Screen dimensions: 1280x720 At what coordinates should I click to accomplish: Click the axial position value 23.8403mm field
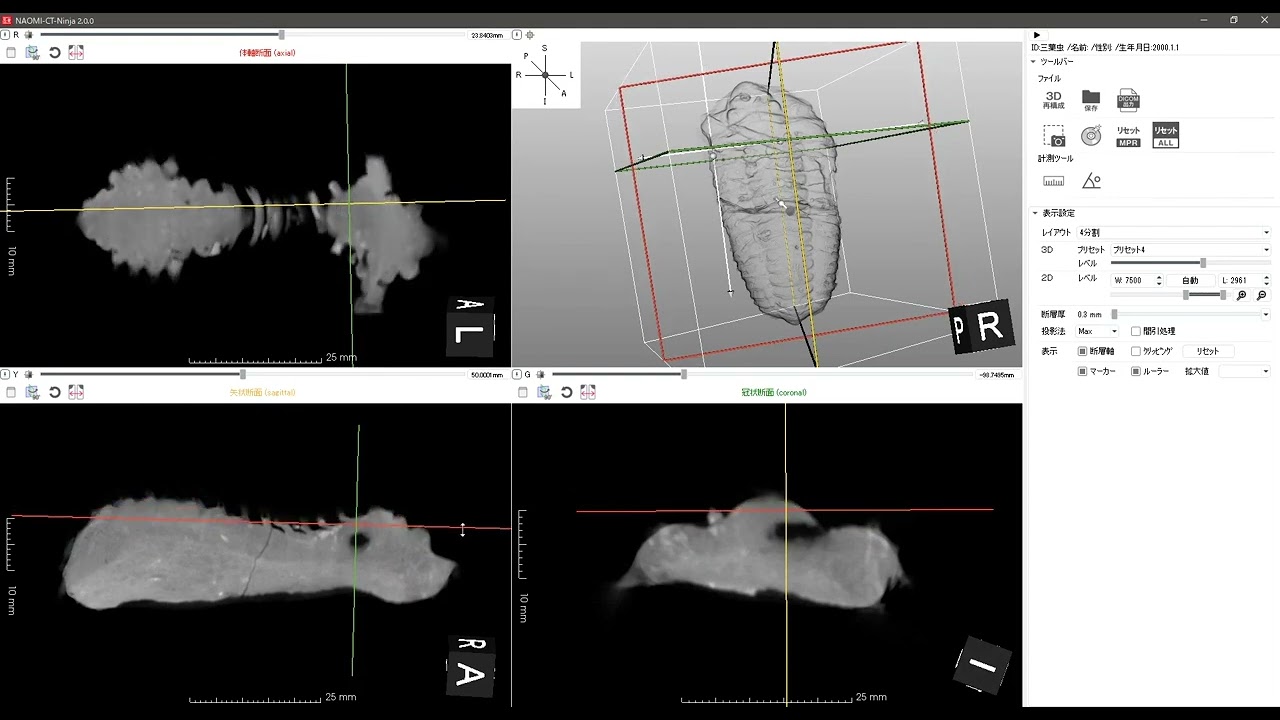coord(487,35)
